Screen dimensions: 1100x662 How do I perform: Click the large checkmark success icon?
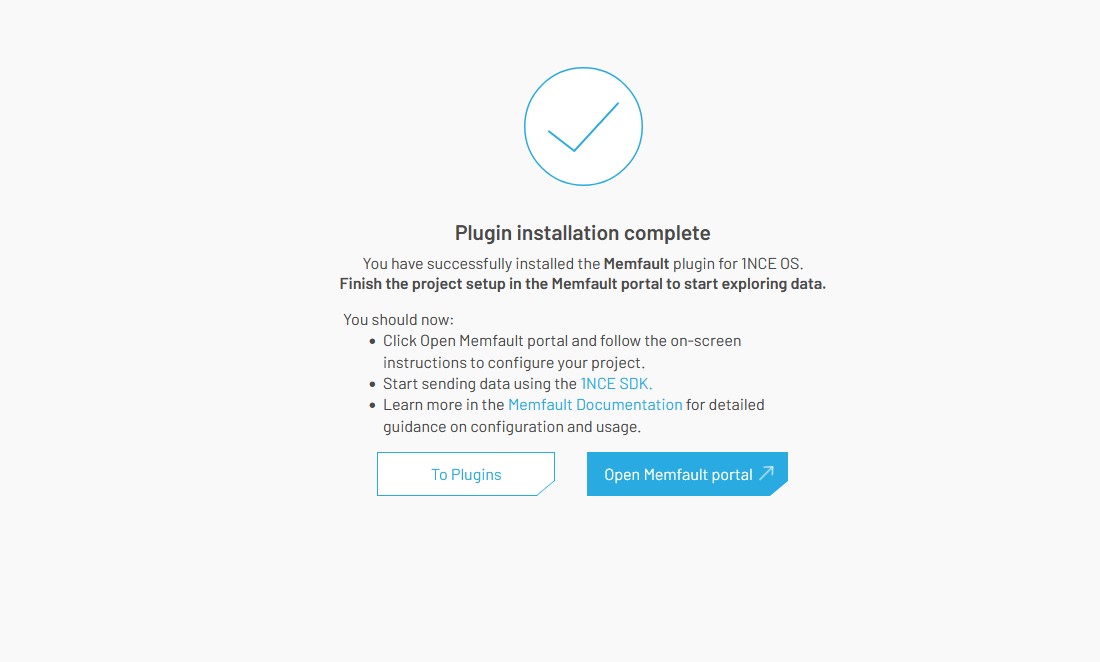tap(583, 126)
